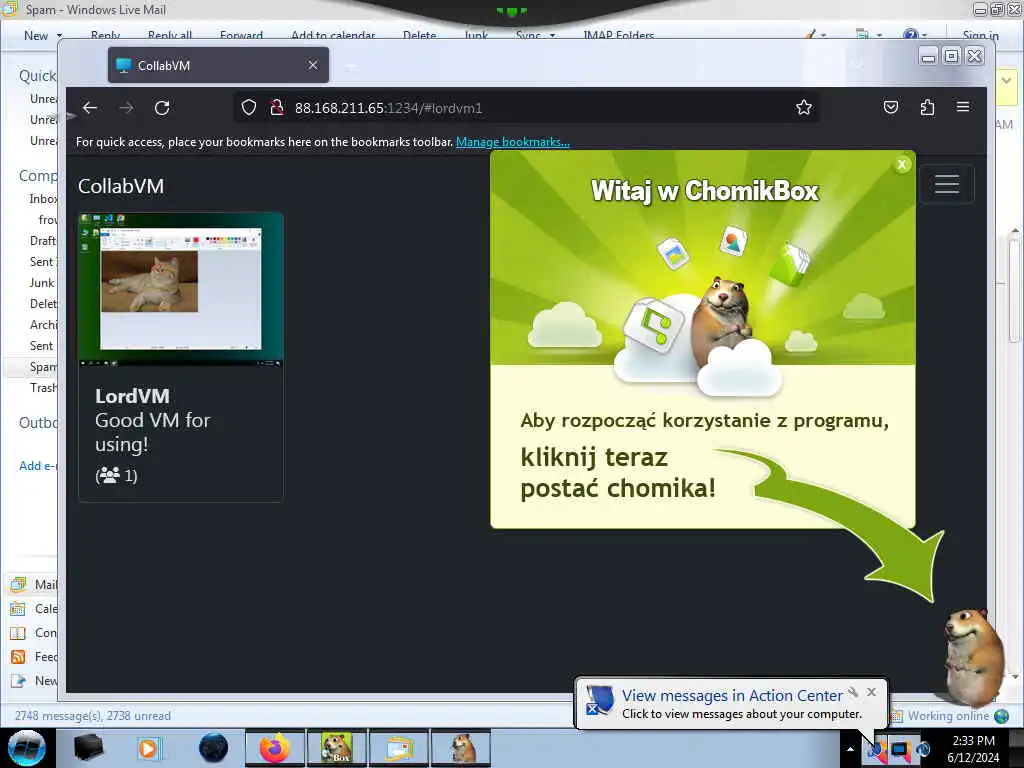The image size is (1024, 768).
Task: Launch Windows Media Player from the taskbar
Action: tap(148, 748)
